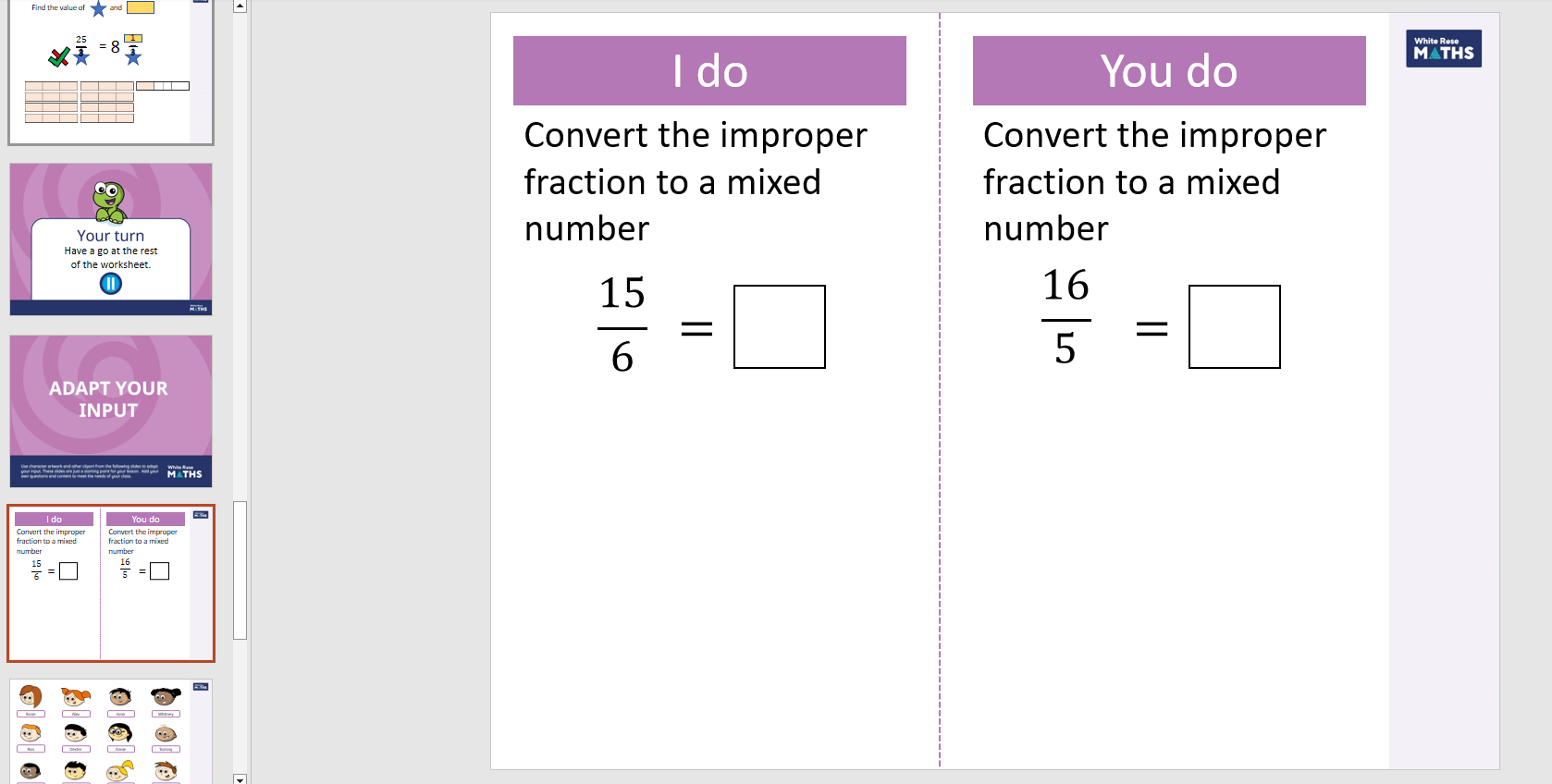The image size is (1552, 784).
Task: Click the White Rose Maths logo on slide
Action: click(x=1443, y=49)
